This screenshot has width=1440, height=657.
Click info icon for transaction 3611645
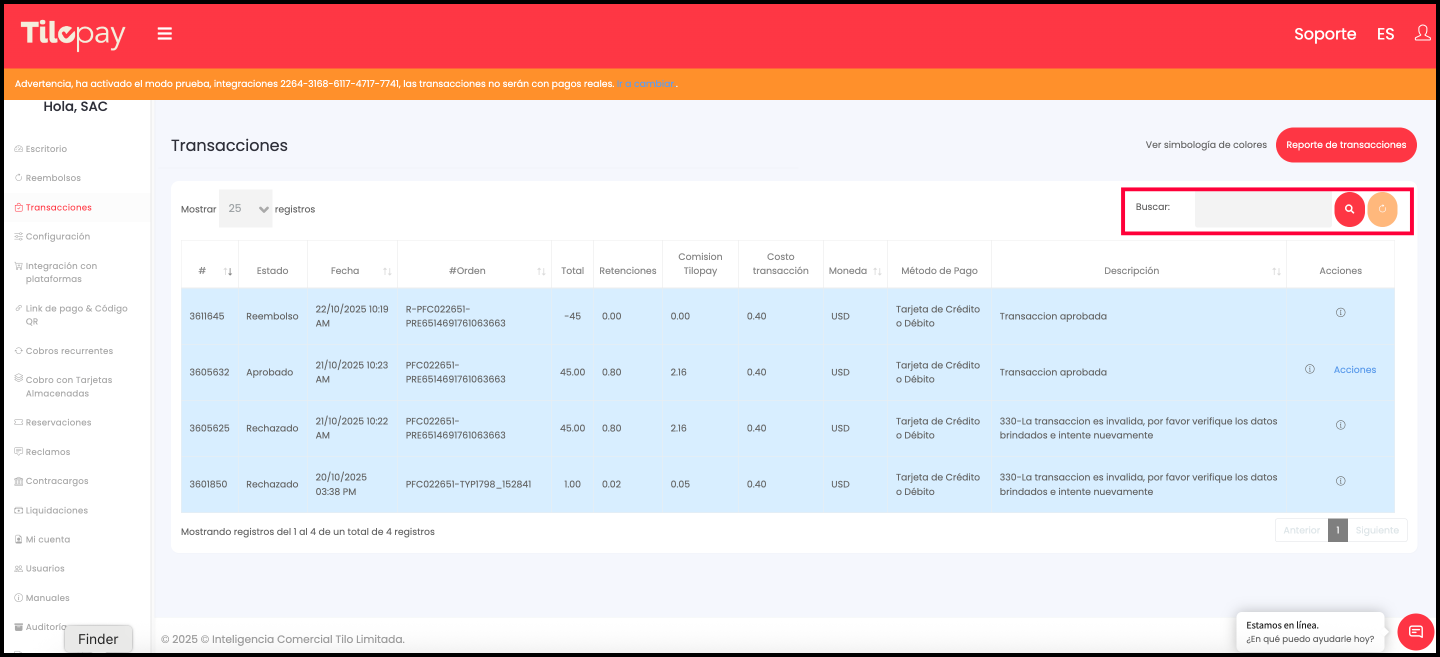click(1340, 313)
